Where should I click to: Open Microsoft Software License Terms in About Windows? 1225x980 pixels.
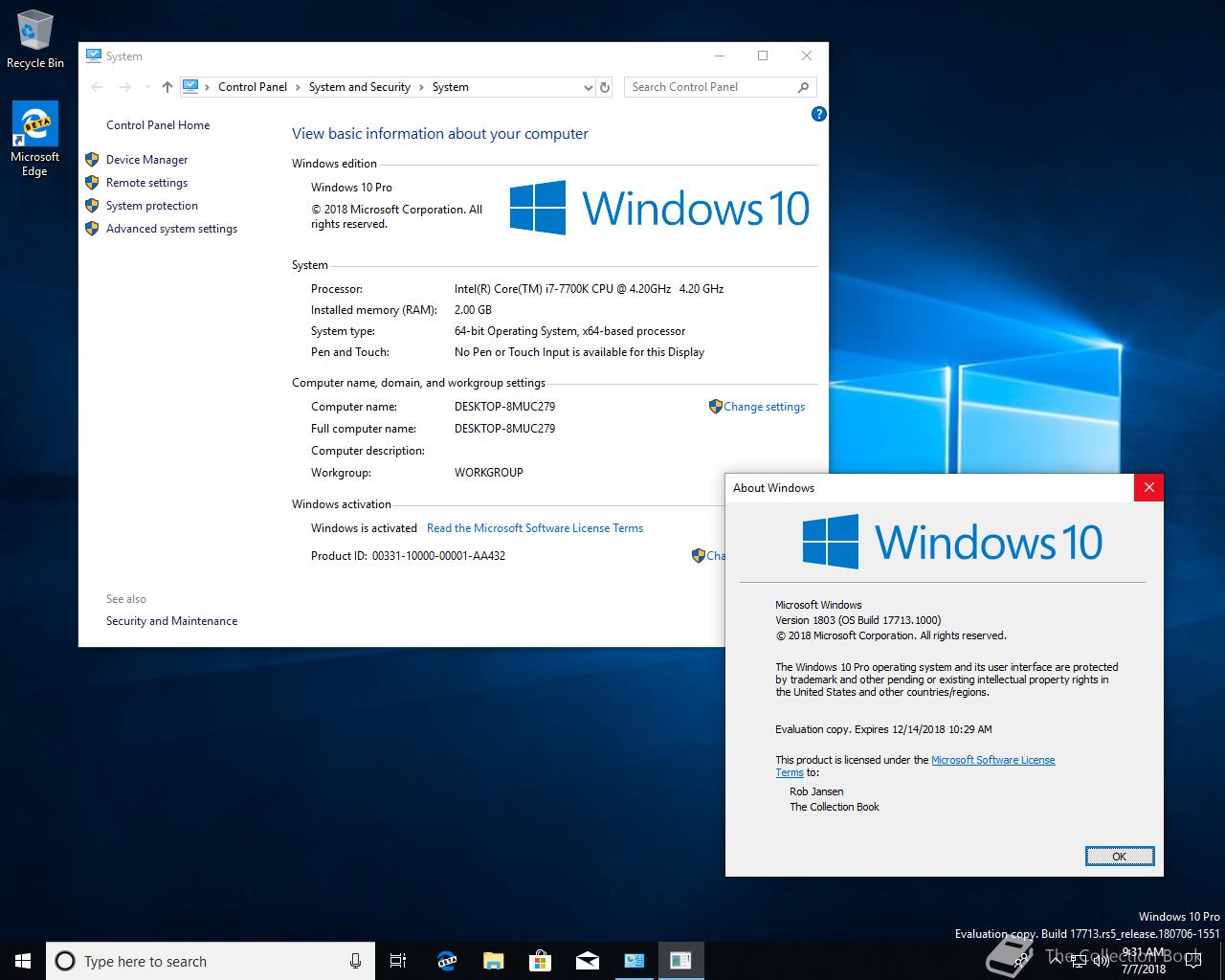point(992,760)
